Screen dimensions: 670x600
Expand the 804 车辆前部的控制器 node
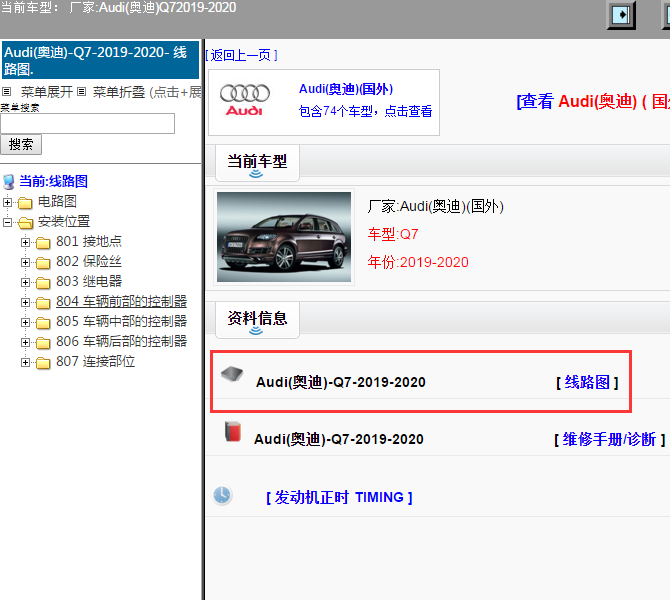[25, 303]
